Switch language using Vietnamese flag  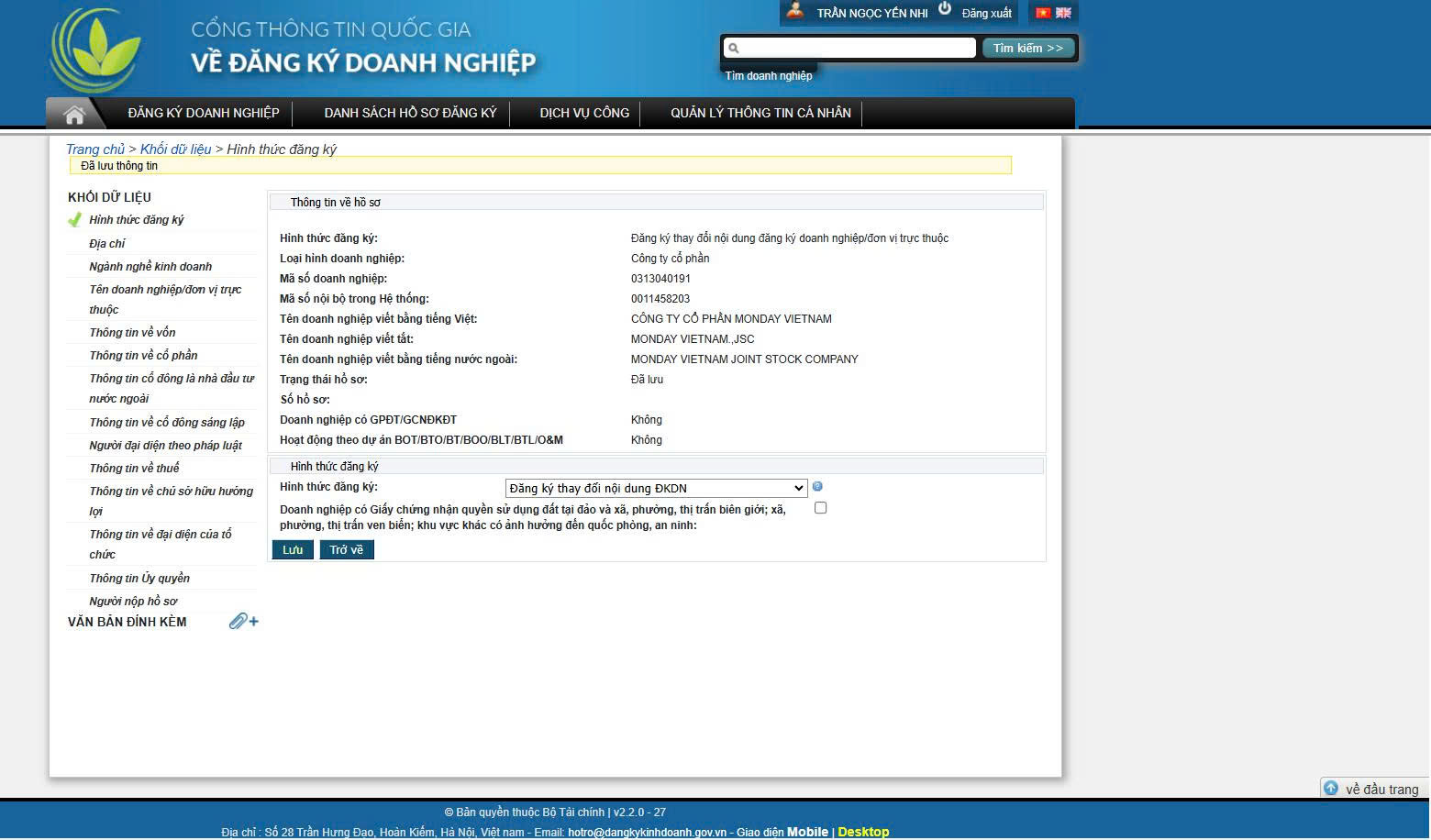(x=1043, y=13)
